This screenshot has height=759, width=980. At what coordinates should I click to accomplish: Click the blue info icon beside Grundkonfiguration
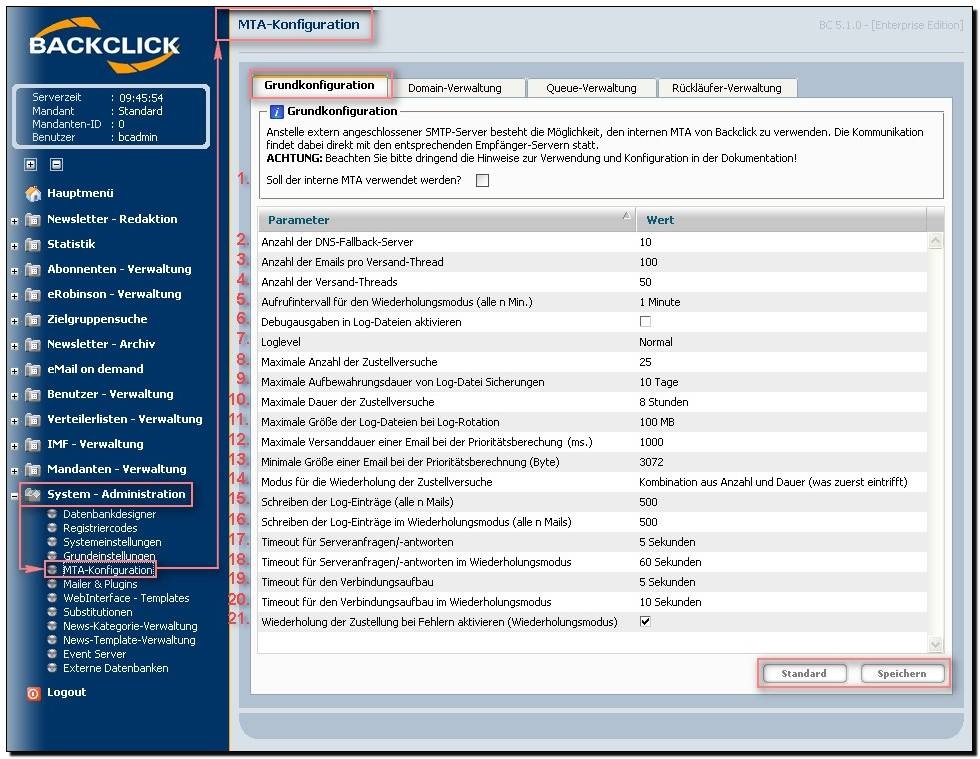pyautogui.click(x=276, y=112)
